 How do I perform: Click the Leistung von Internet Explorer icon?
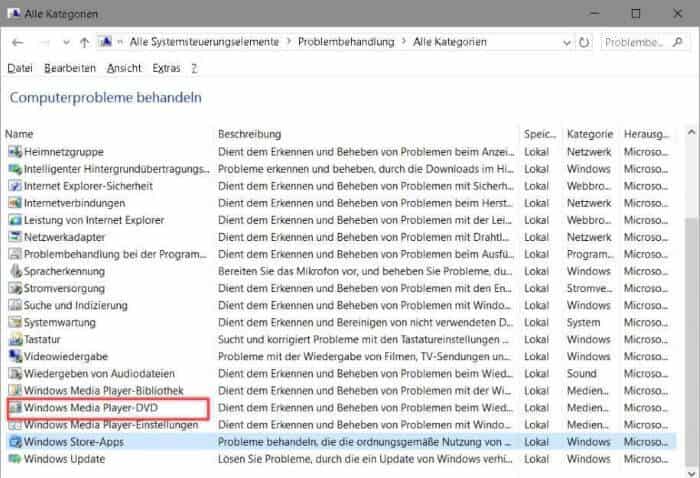15,220
